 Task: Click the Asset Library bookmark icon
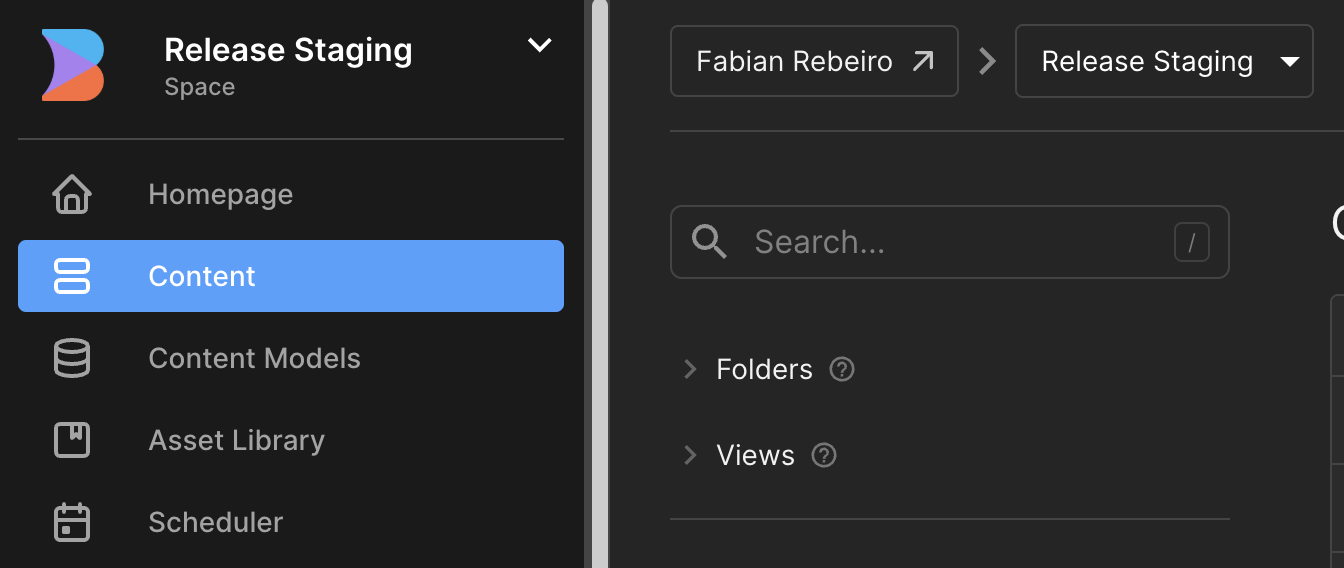click(71, 440)
